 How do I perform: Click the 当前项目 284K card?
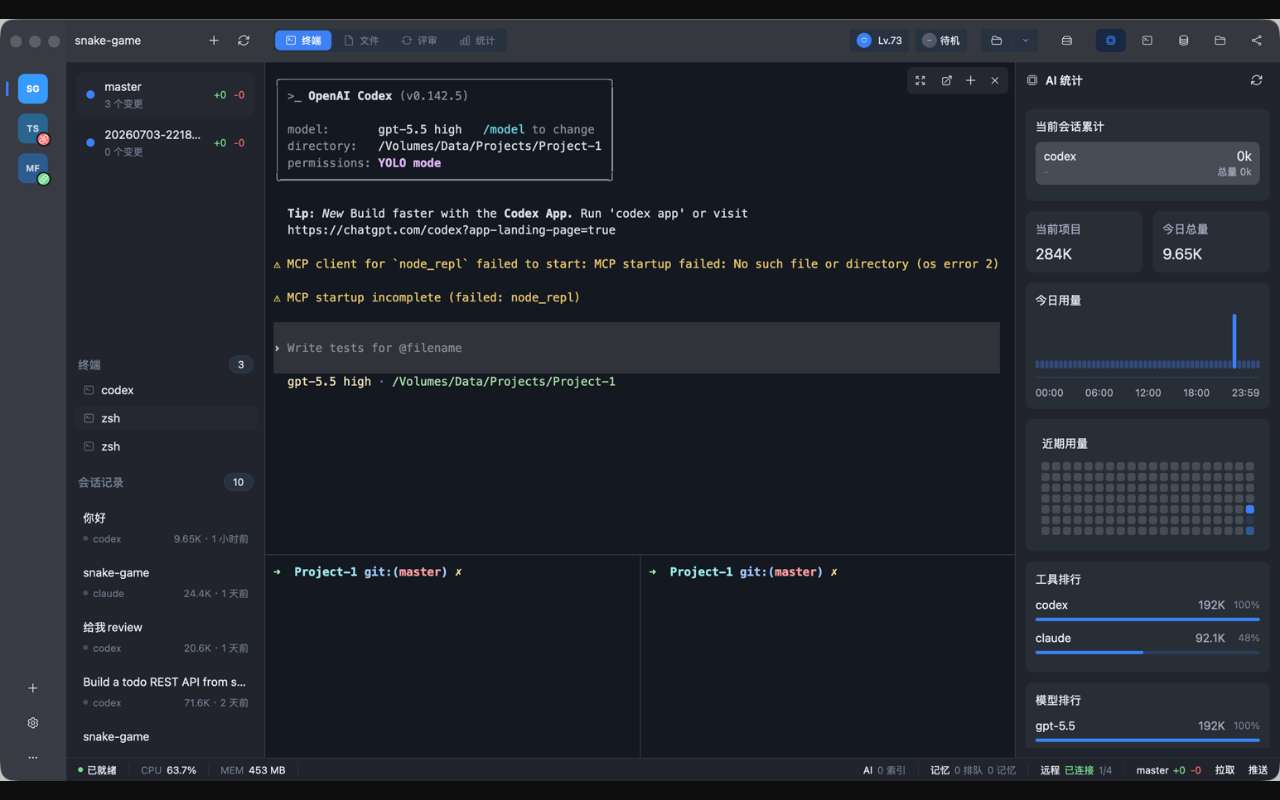click(1084, 242)
